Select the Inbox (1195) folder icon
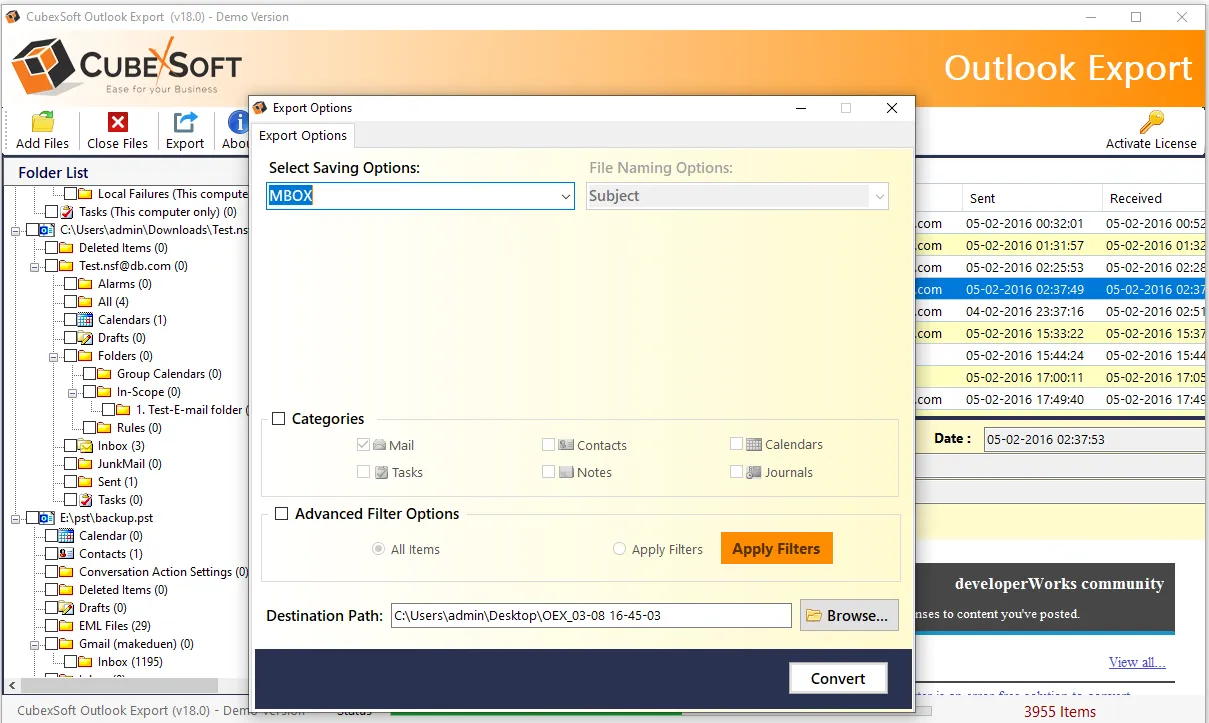The height and width of the screenshot is (723, 1209). click(85, 662)
